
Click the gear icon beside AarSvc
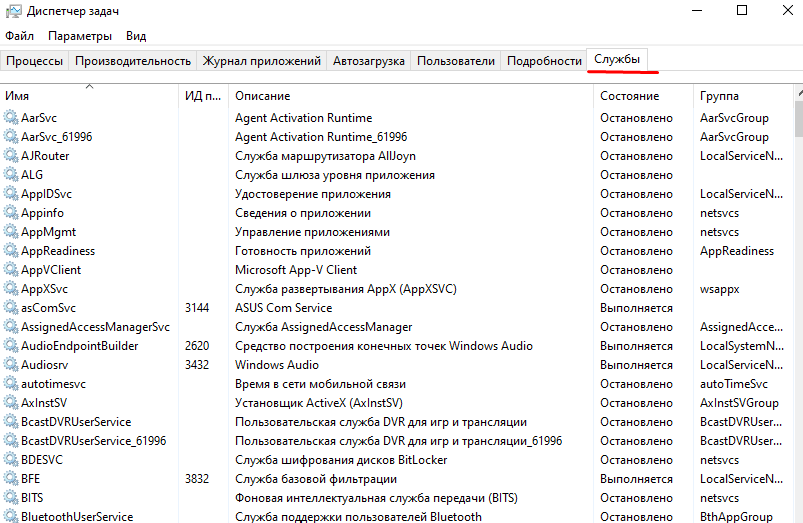(11, 118)
